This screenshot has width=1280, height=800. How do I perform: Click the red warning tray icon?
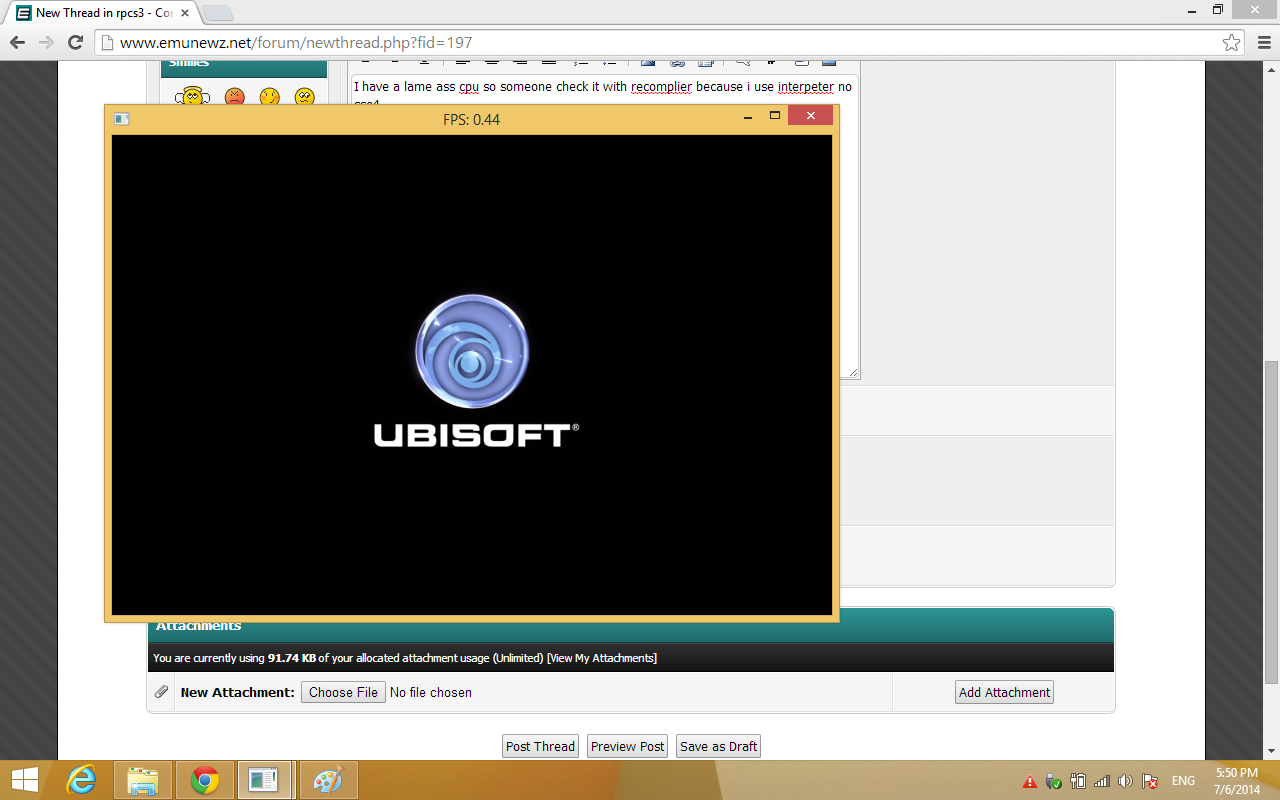1030,781
